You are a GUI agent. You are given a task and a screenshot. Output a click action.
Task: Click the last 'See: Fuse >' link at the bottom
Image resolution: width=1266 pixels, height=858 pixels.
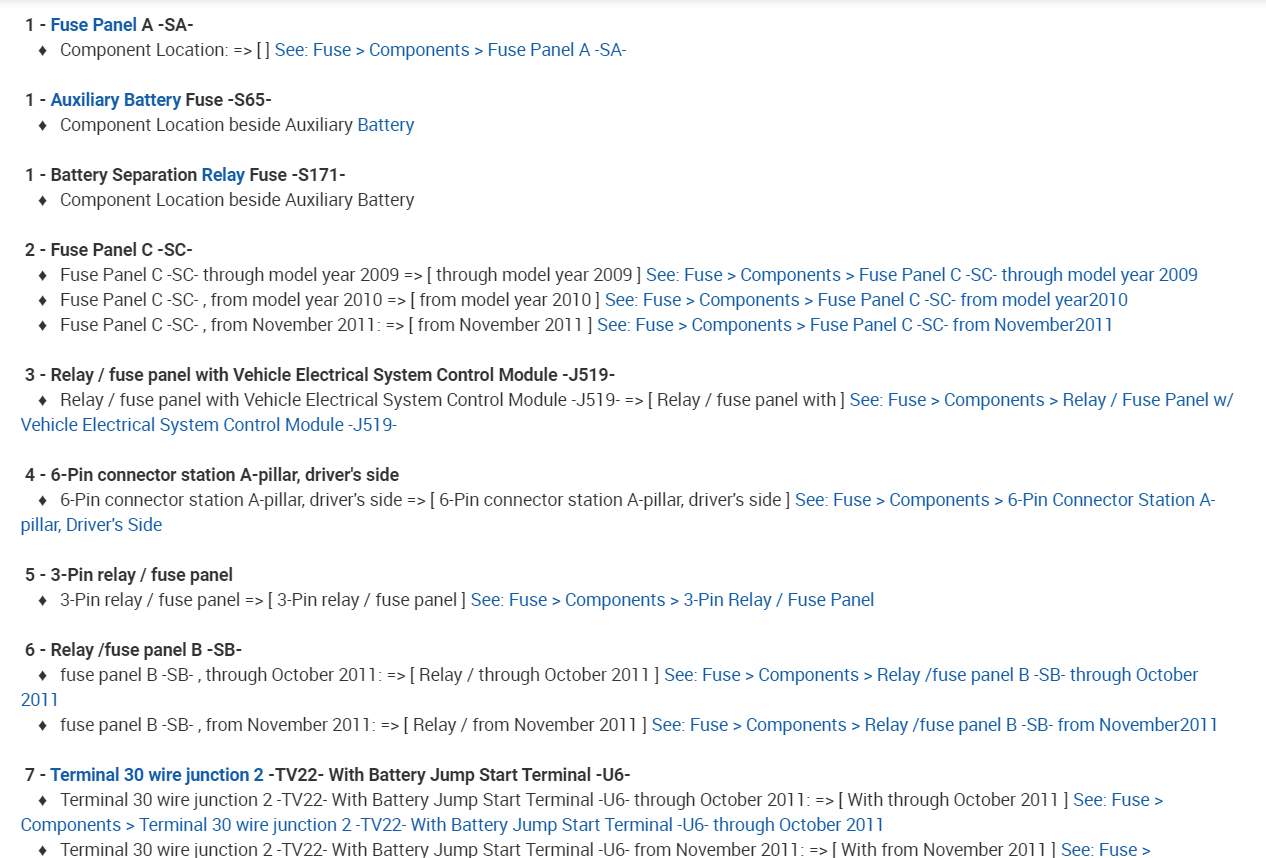1105,849
